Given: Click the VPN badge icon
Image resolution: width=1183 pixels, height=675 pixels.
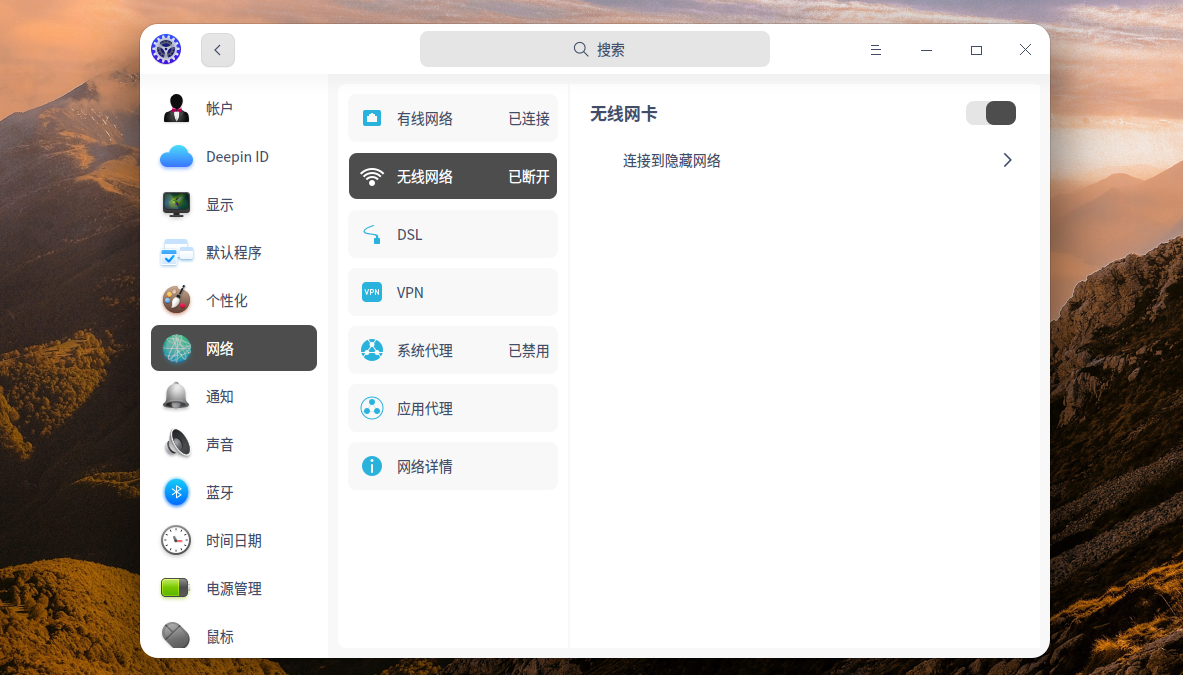Looking at the screenshot, I should click(x=372, y=292).
